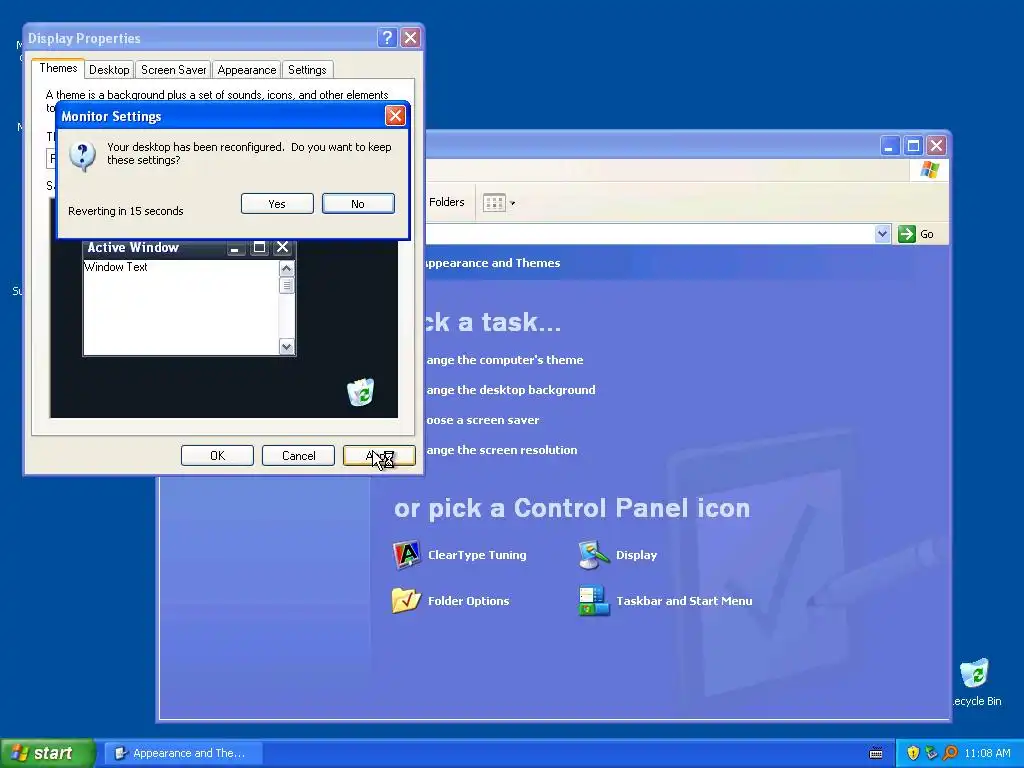Click No in Monitor Settings dialog
This screenshot has width=1024, height=768.
[358, 204]
